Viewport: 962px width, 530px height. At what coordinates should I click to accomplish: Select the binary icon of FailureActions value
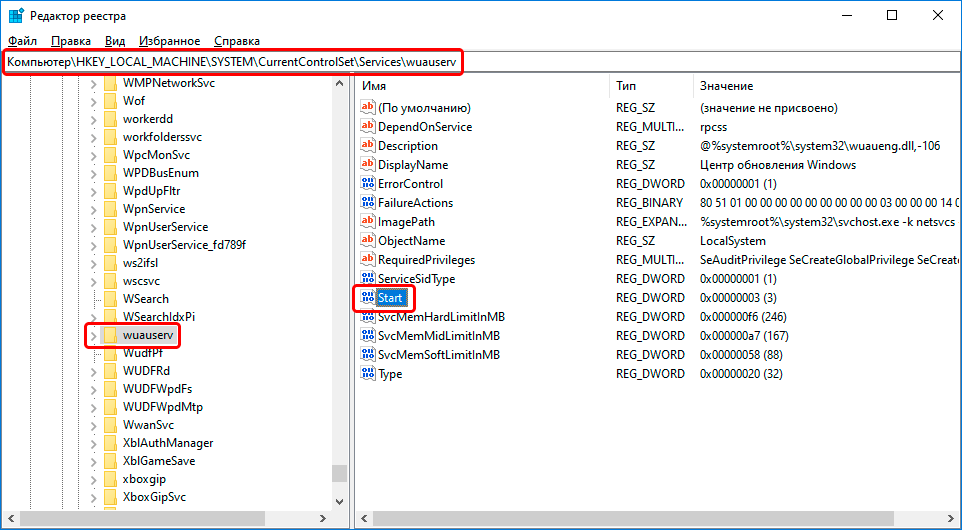point(367,202)
